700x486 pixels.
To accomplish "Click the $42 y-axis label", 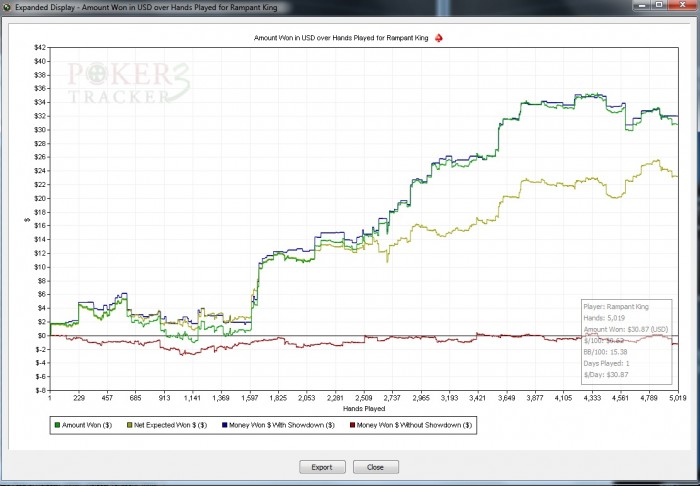I will point(40,48).
